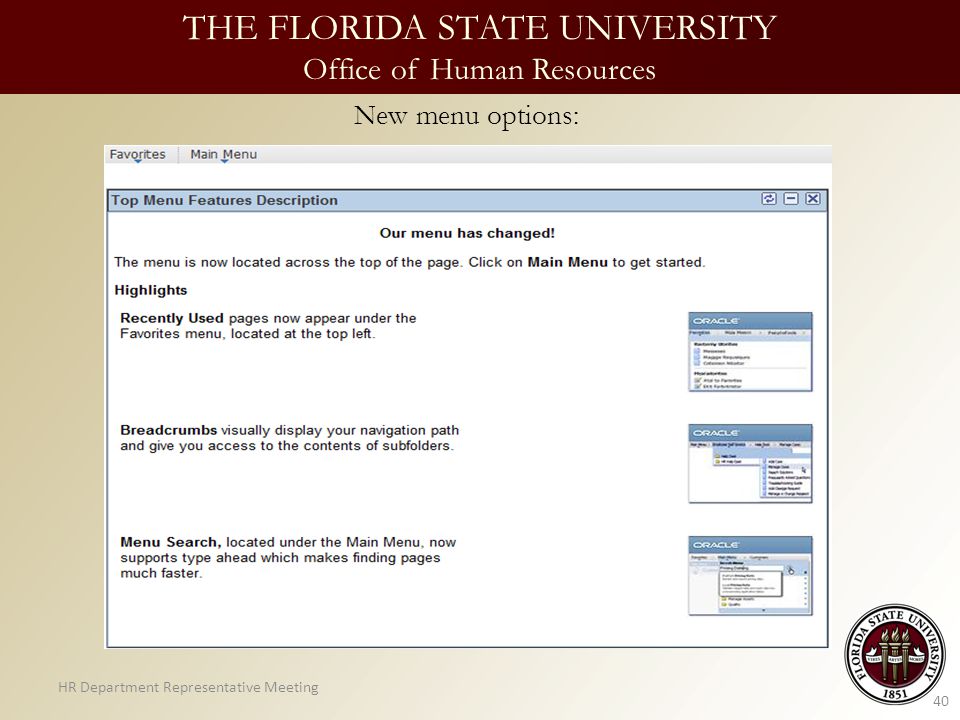This screenshot has width=960, height=720.
Task: Click the Florida State University seal
Action: click(x=894, y=655)
